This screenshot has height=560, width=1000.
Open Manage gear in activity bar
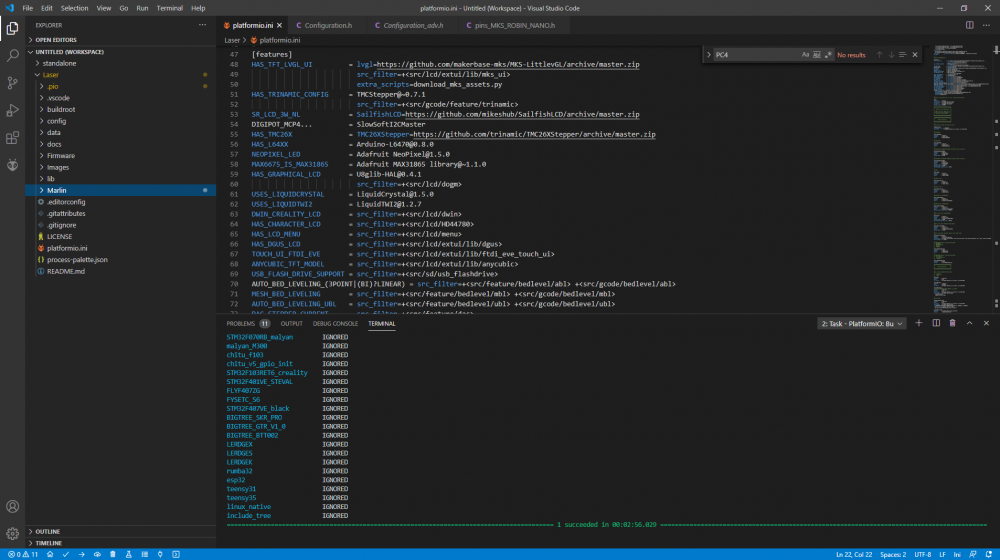click(12, 534)
